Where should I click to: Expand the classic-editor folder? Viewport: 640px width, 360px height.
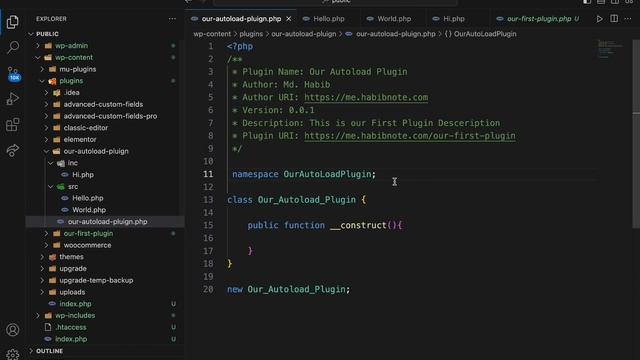[x=46, y=128]
